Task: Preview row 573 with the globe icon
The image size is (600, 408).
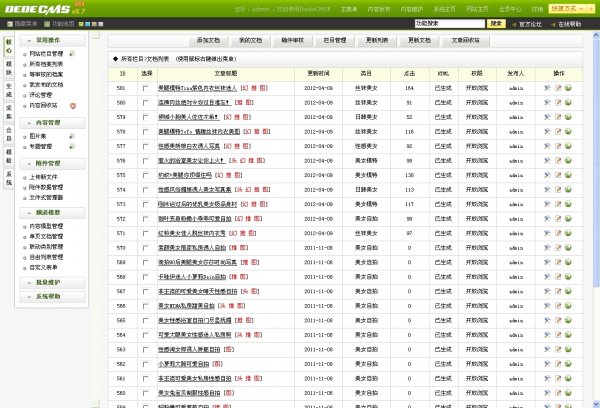Action: pos(568,204)
